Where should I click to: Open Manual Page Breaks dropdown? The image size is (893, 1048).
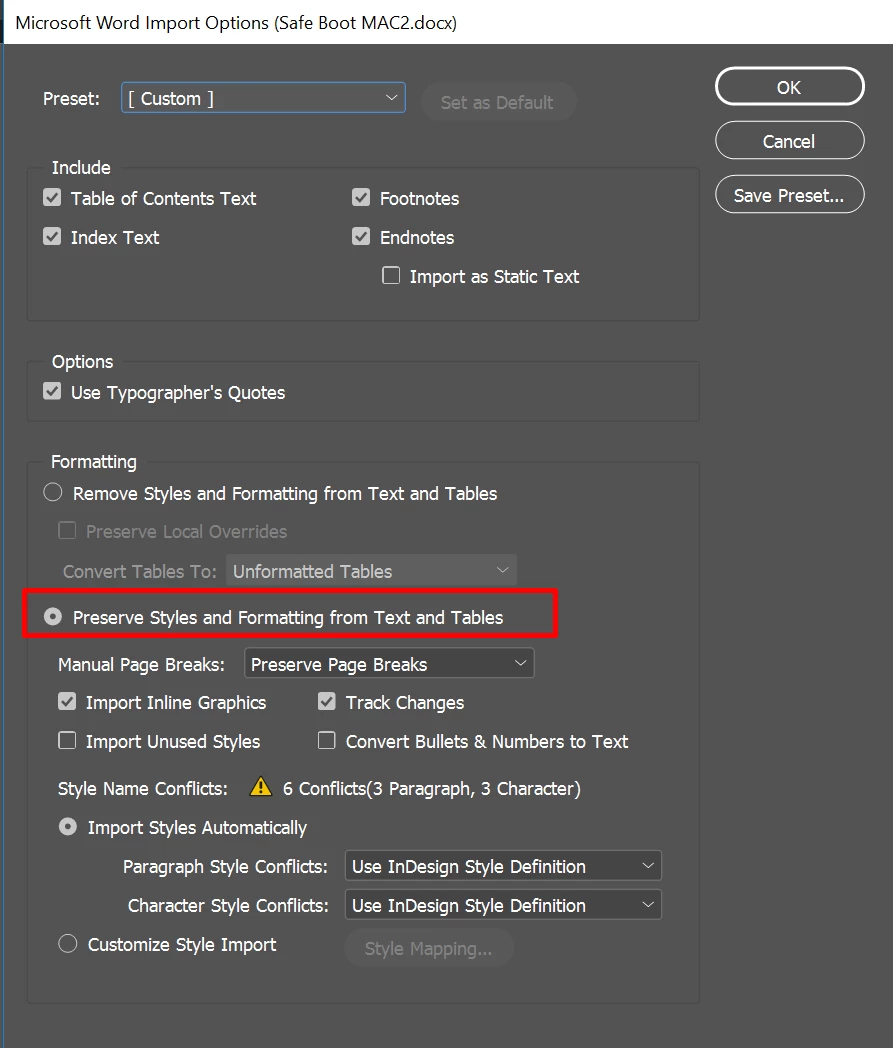coord(389,664)
